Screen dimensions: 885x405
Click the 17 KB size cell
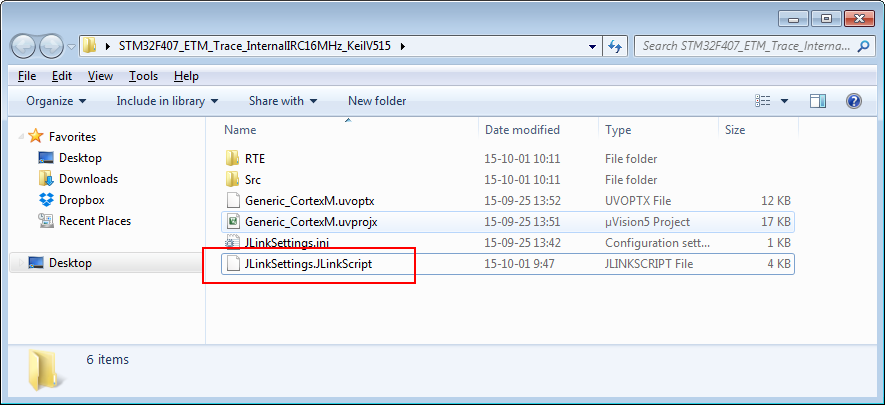776,222
